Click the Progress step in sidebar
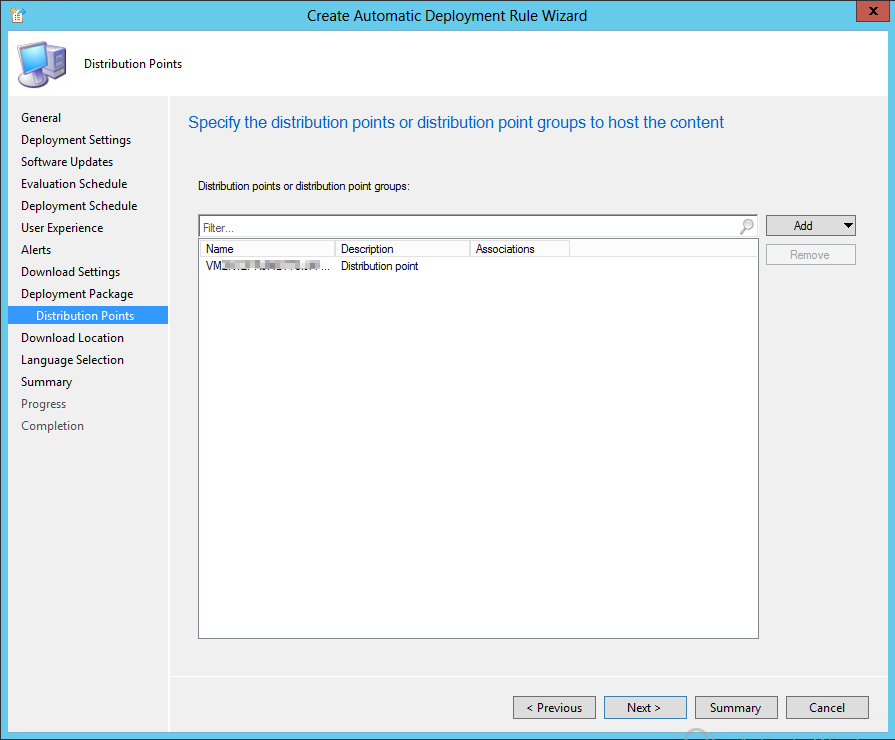Viewport: 895px width, 740px height. click(43, 404)
